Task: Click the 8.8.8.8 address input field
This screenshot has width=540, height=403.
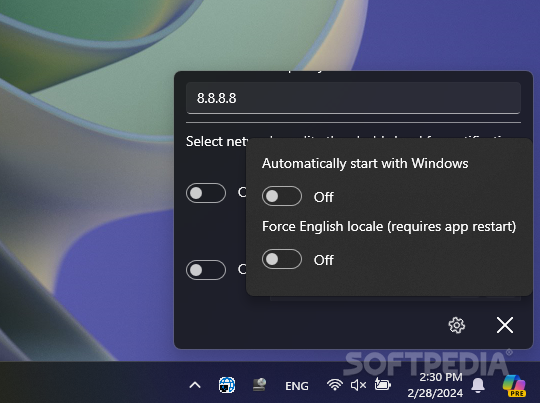Action: (353, 98)
